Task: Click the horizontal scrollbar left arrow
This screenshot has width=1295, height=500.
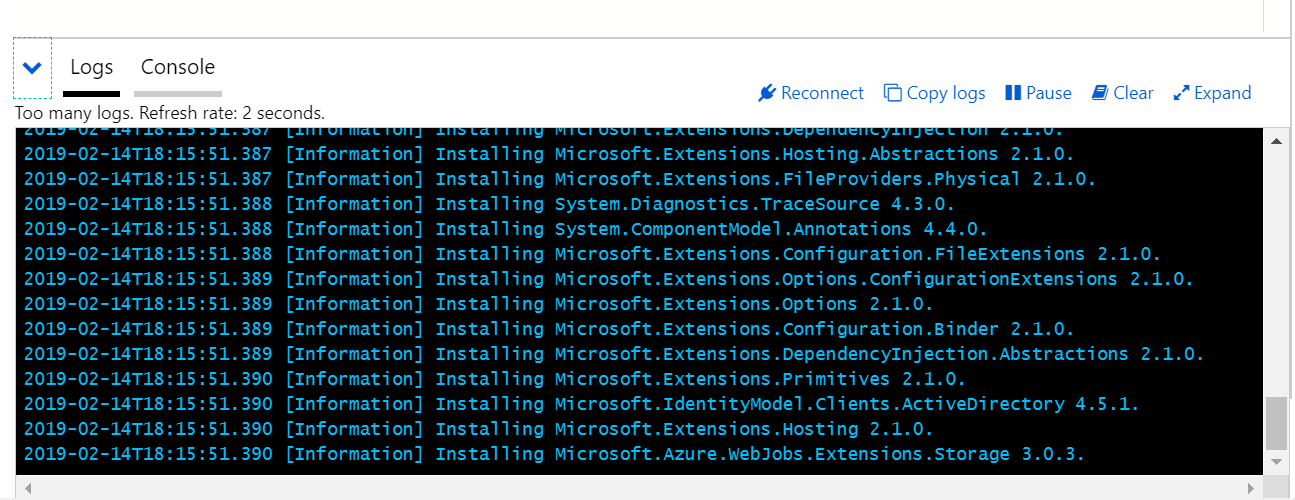Action: 27,488
